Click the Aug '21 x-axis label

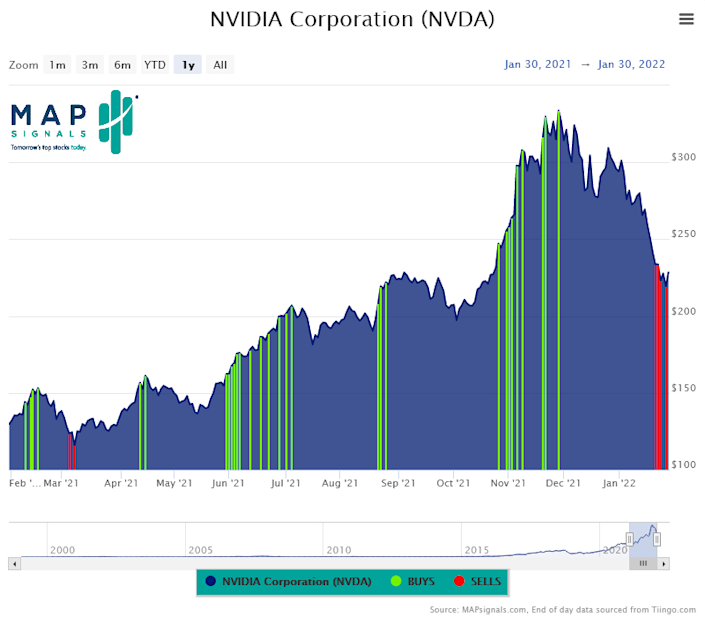340,483
